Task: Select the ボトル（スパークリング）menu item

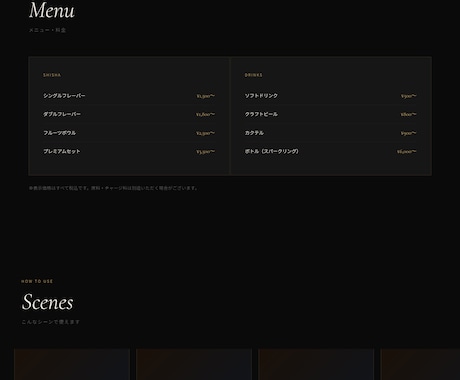Action: point(272,151)
